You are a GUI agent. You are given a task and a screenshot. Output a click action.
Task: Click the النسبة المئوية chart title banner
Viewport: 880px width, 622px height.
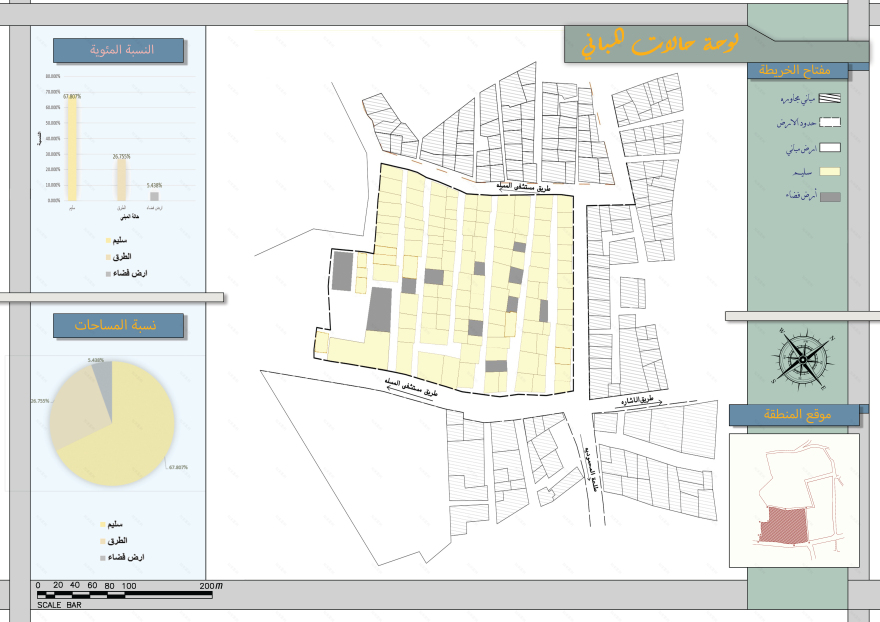(118, 50)
